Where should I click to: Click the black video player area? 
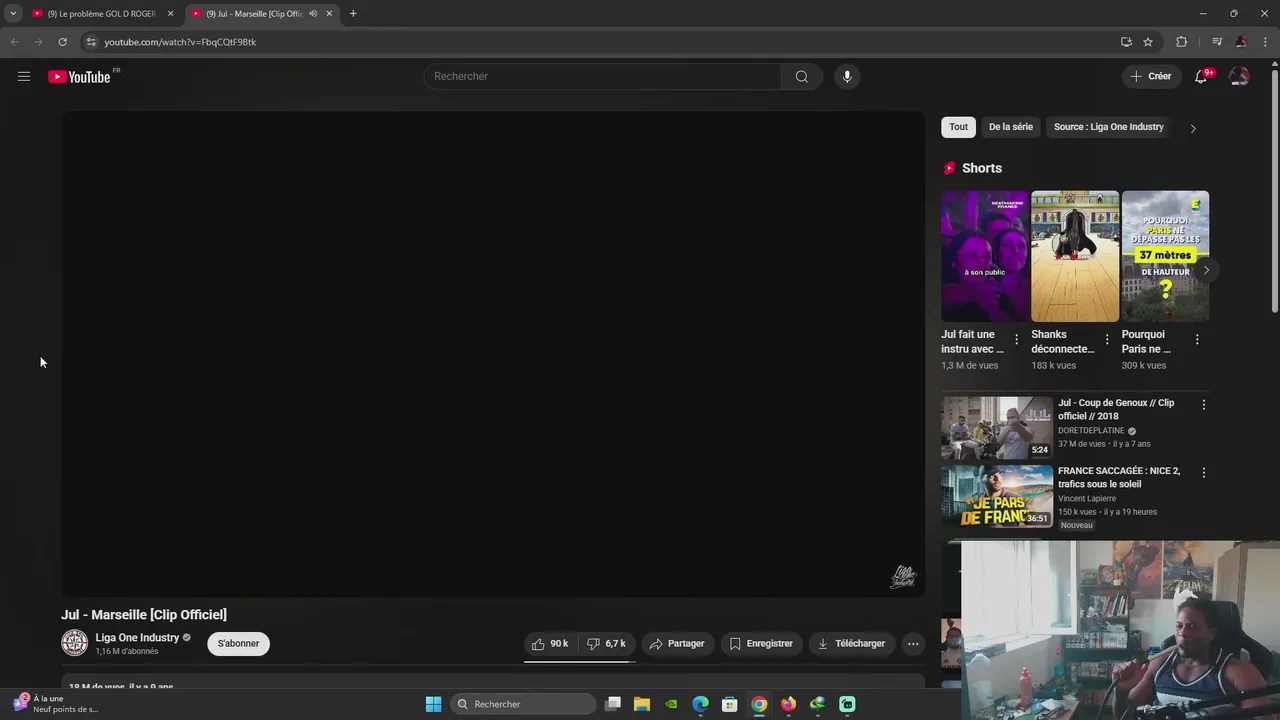coord(493,353)
